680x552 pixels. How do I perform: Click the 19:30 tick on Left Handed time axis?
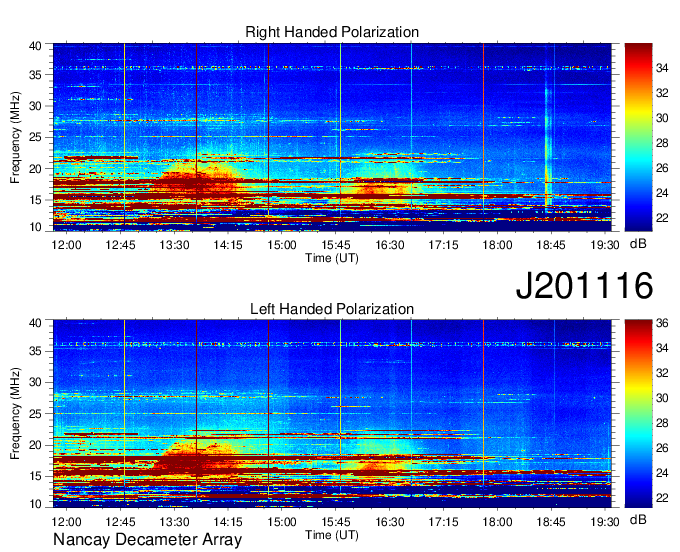(605, 522)
